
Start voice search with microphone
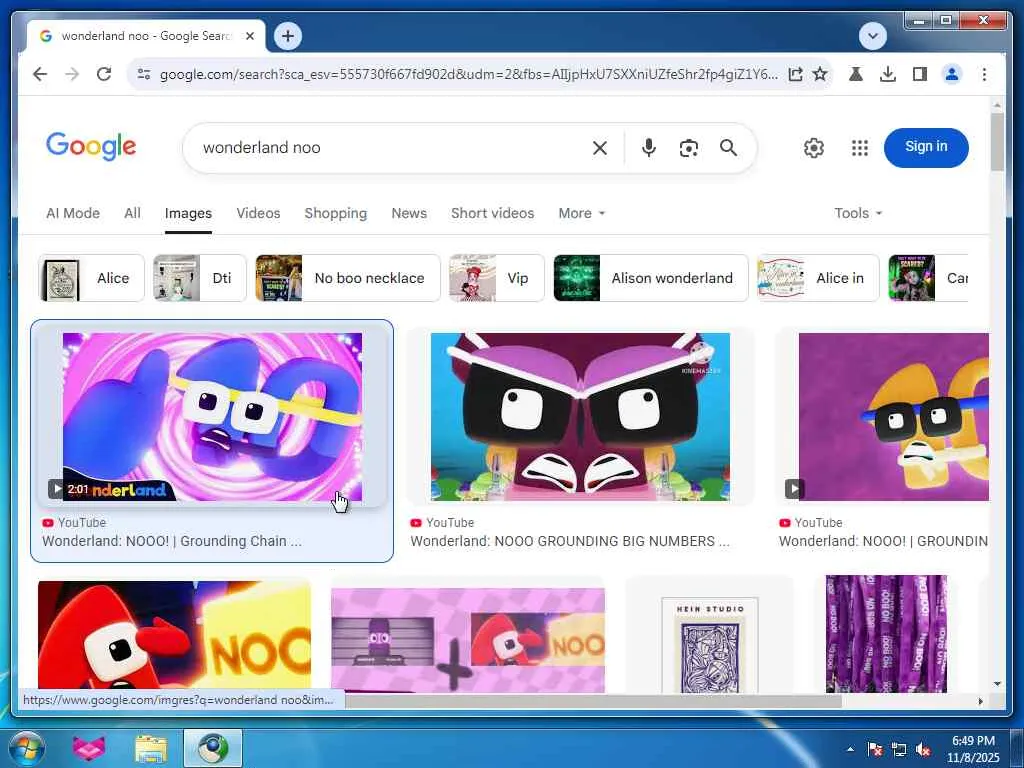click(648, 148)
